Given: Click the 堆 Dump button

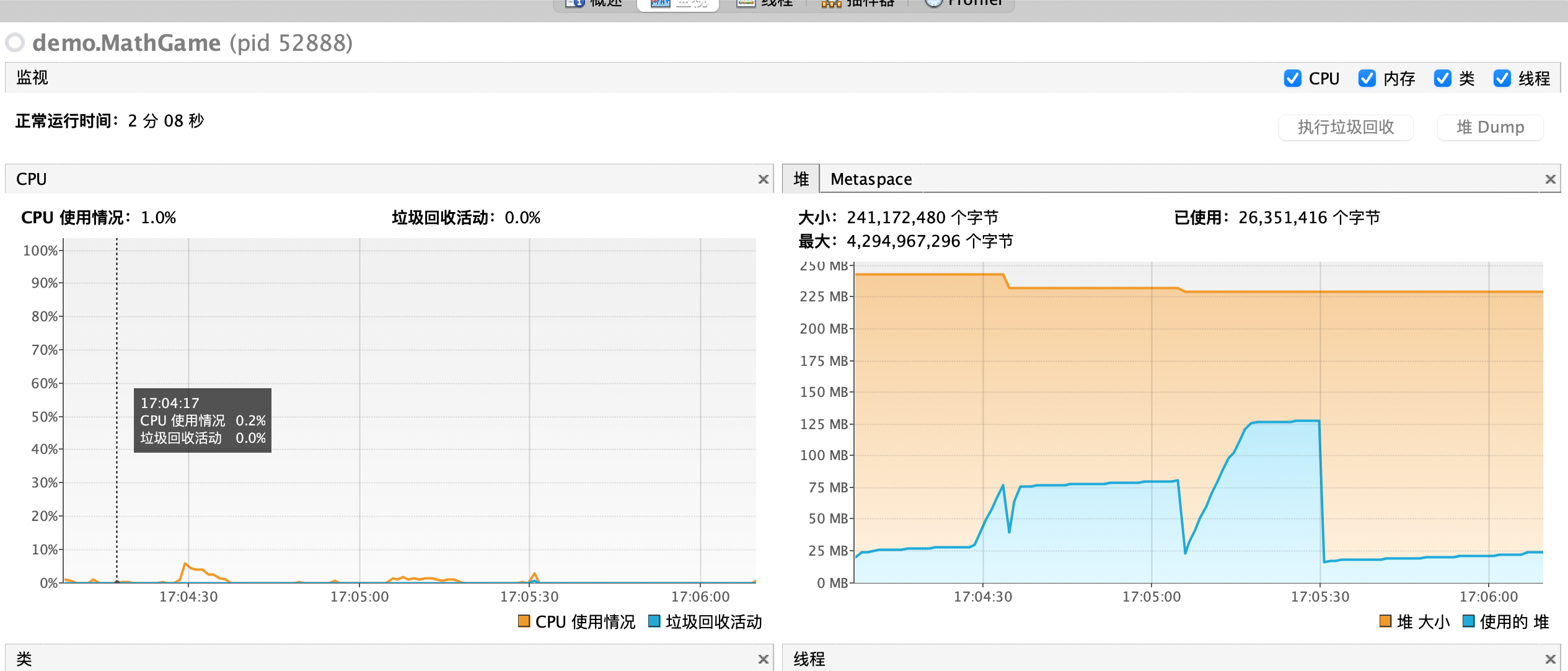Looking at the screenshot, I should coord(1490,127).
